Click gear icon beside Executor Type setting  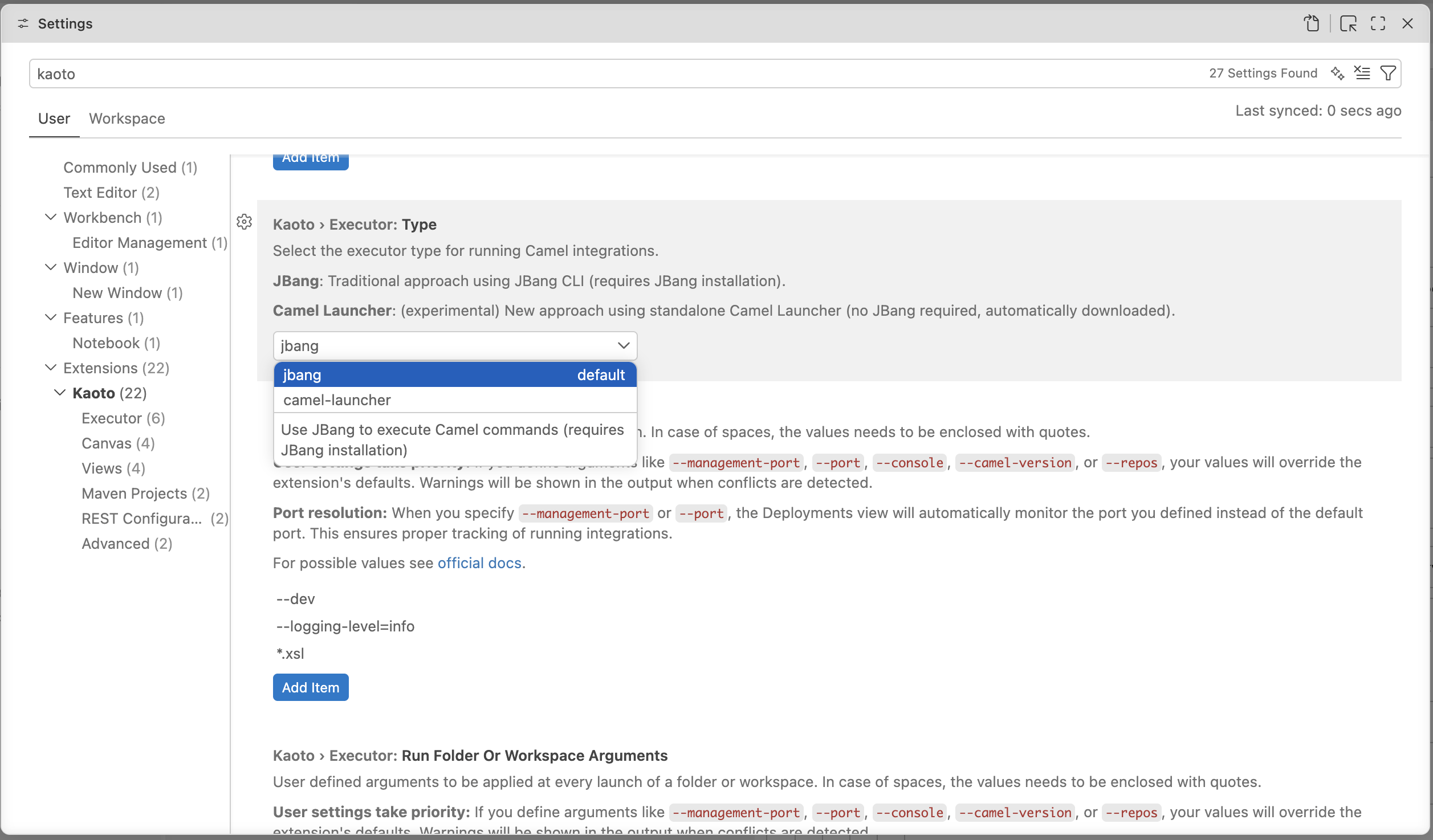coord(245,222)
